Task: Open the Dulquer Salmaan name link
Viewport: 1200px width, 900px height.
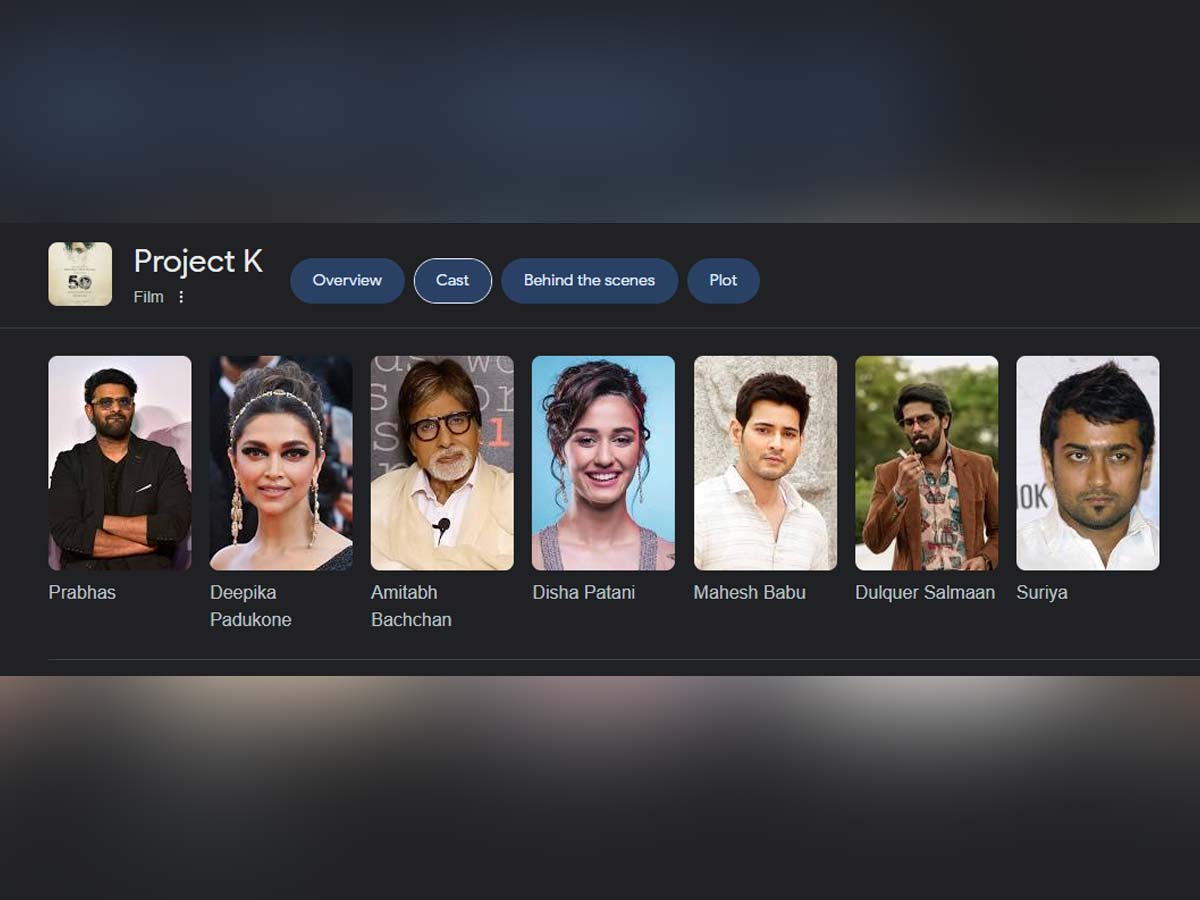Action: (925, 593)
